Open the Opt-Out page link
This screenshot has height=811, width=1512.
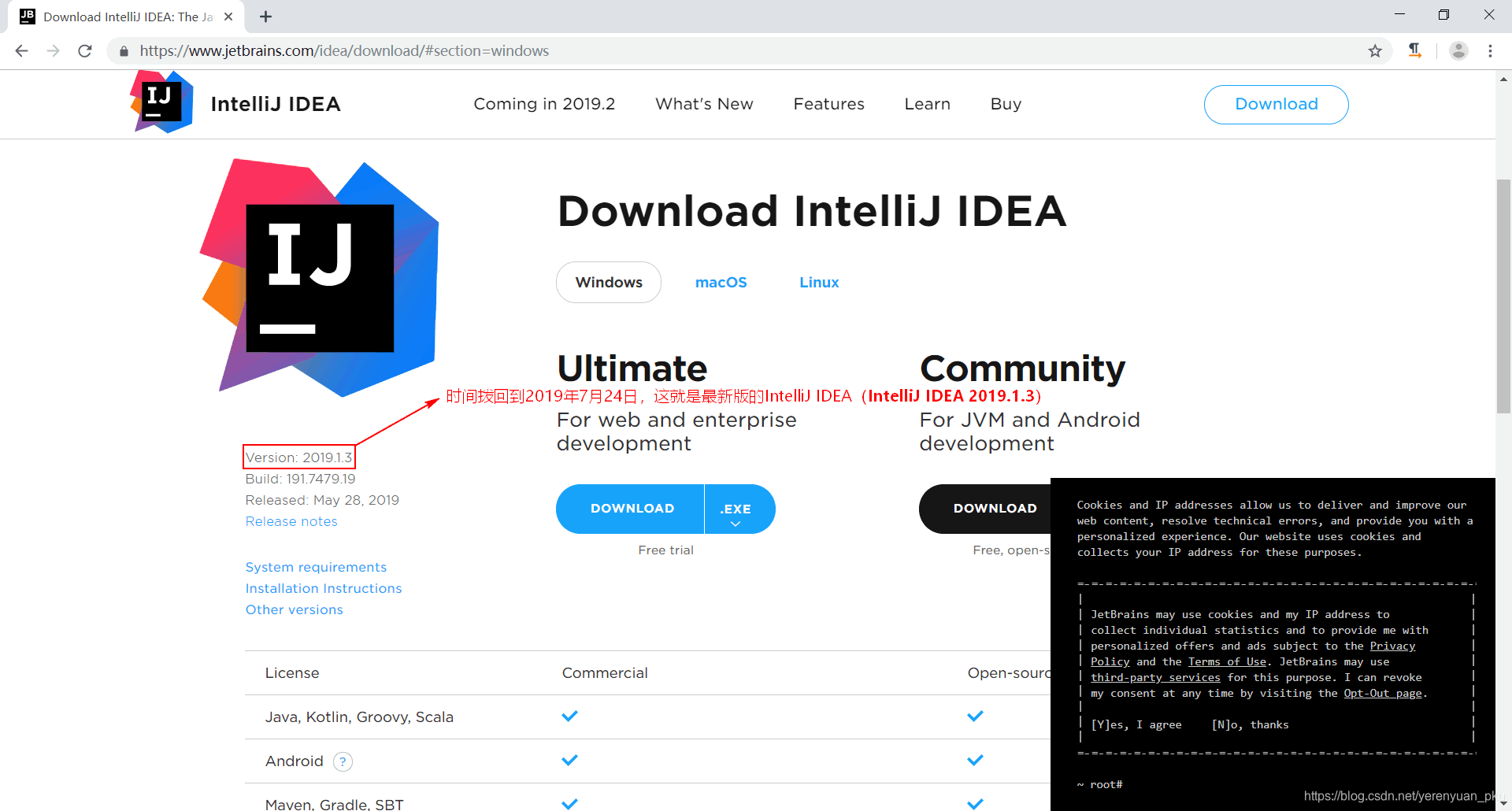(1383, 694)
